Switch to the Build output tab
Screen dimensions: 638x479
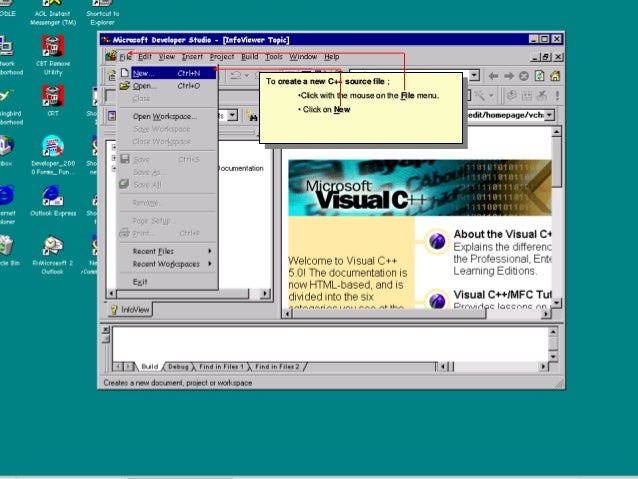149,367
